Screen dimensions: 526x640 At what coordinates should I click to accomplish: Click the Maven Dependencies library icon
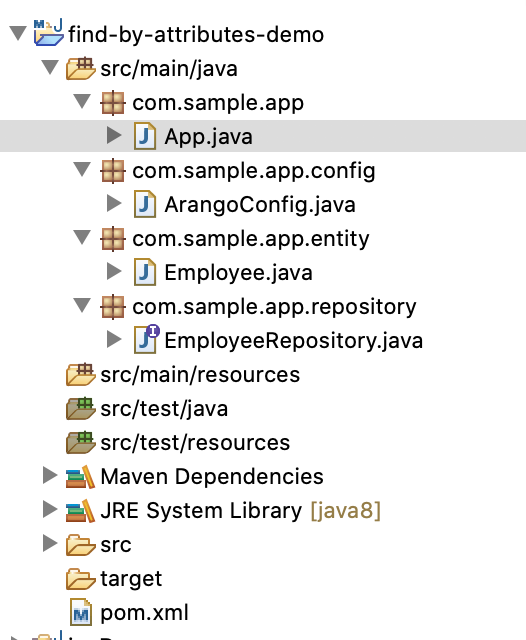(x=80, y=477)
